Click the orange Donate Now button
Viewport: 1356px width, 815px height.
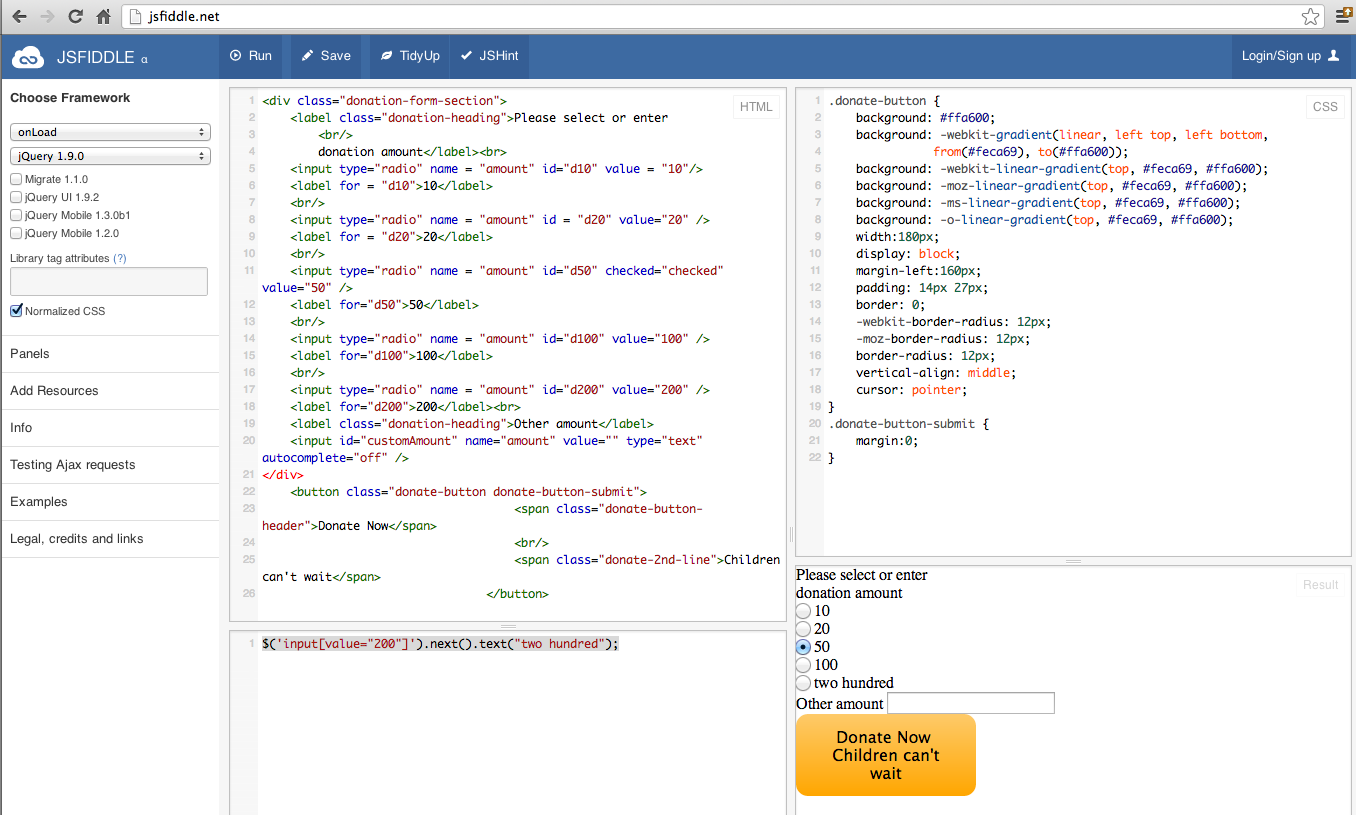pos(885,755)
